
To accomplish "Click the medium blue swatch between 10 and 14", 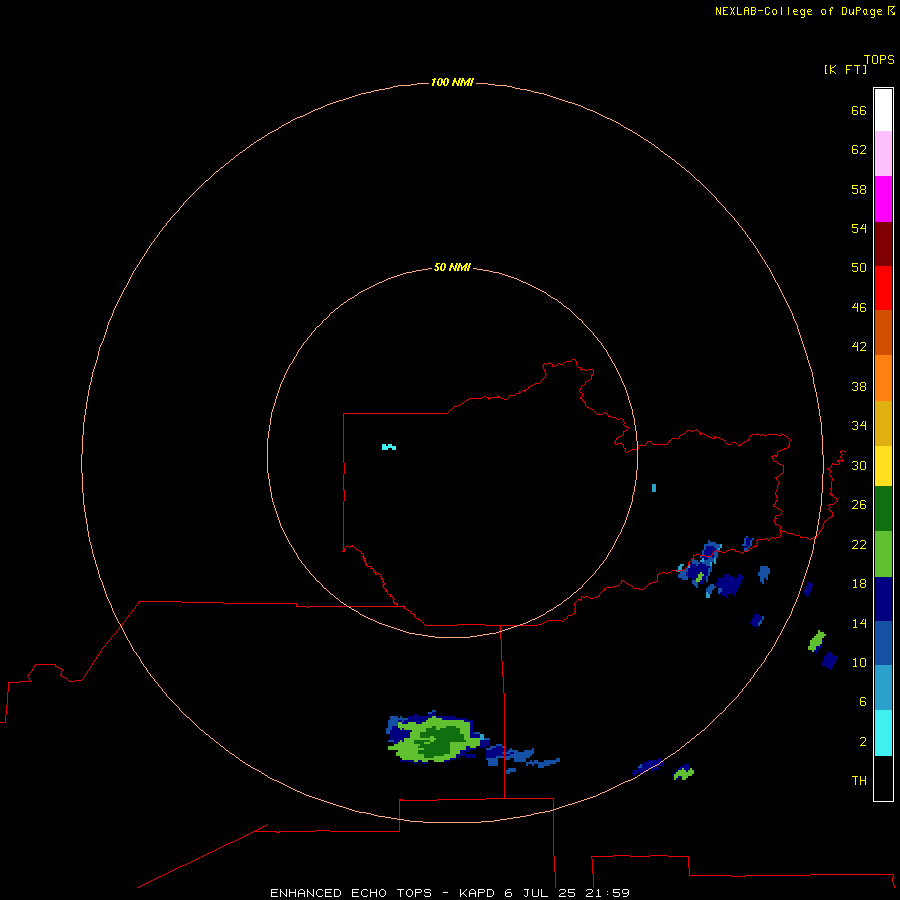I will click(883, 643).
